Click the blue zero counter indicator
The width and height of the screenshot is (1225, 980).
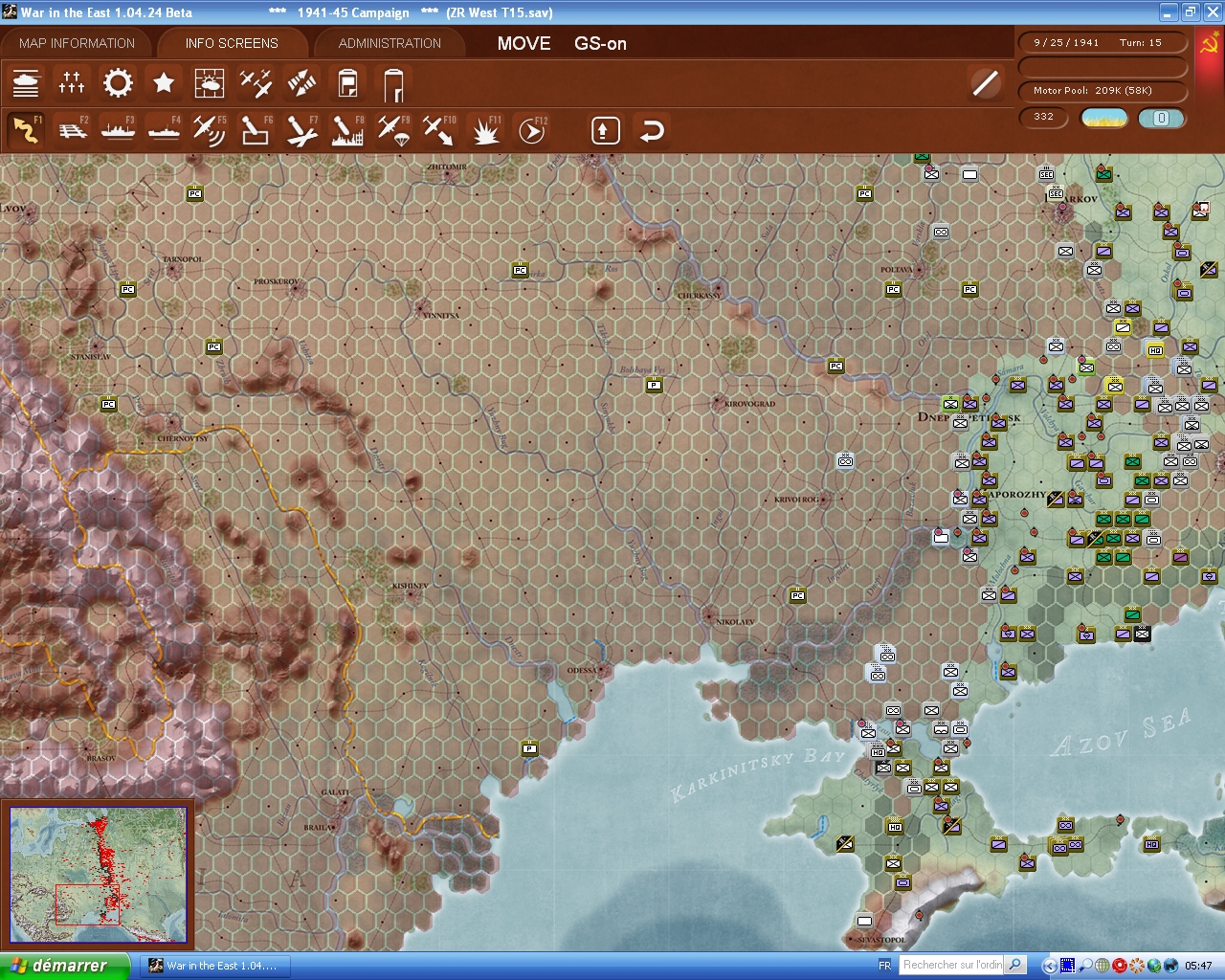click(1161, 118)
